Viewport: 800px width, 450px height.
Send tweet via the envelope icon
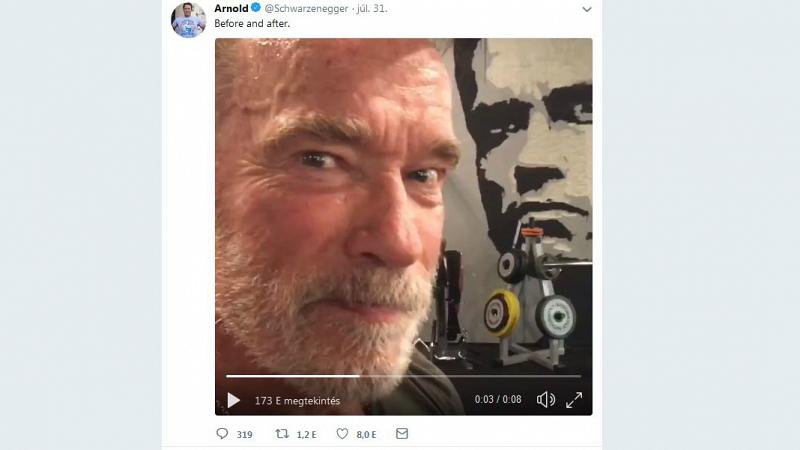pos(402,434)
